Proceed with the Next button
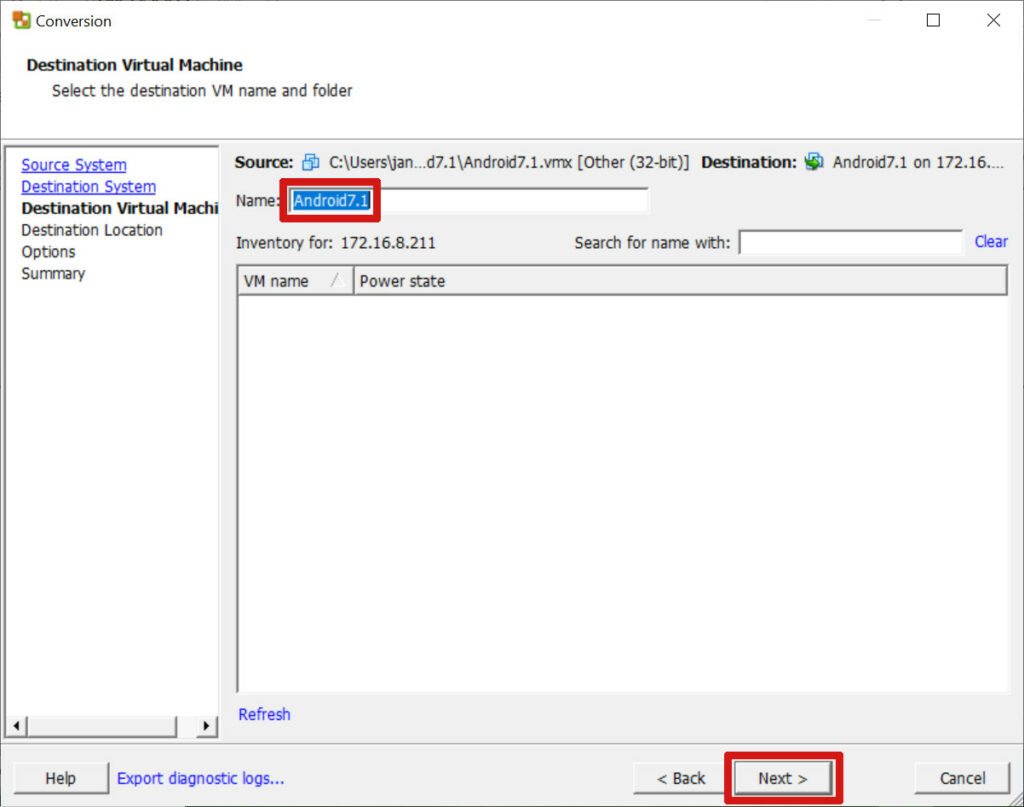 (x=783, y=778)
